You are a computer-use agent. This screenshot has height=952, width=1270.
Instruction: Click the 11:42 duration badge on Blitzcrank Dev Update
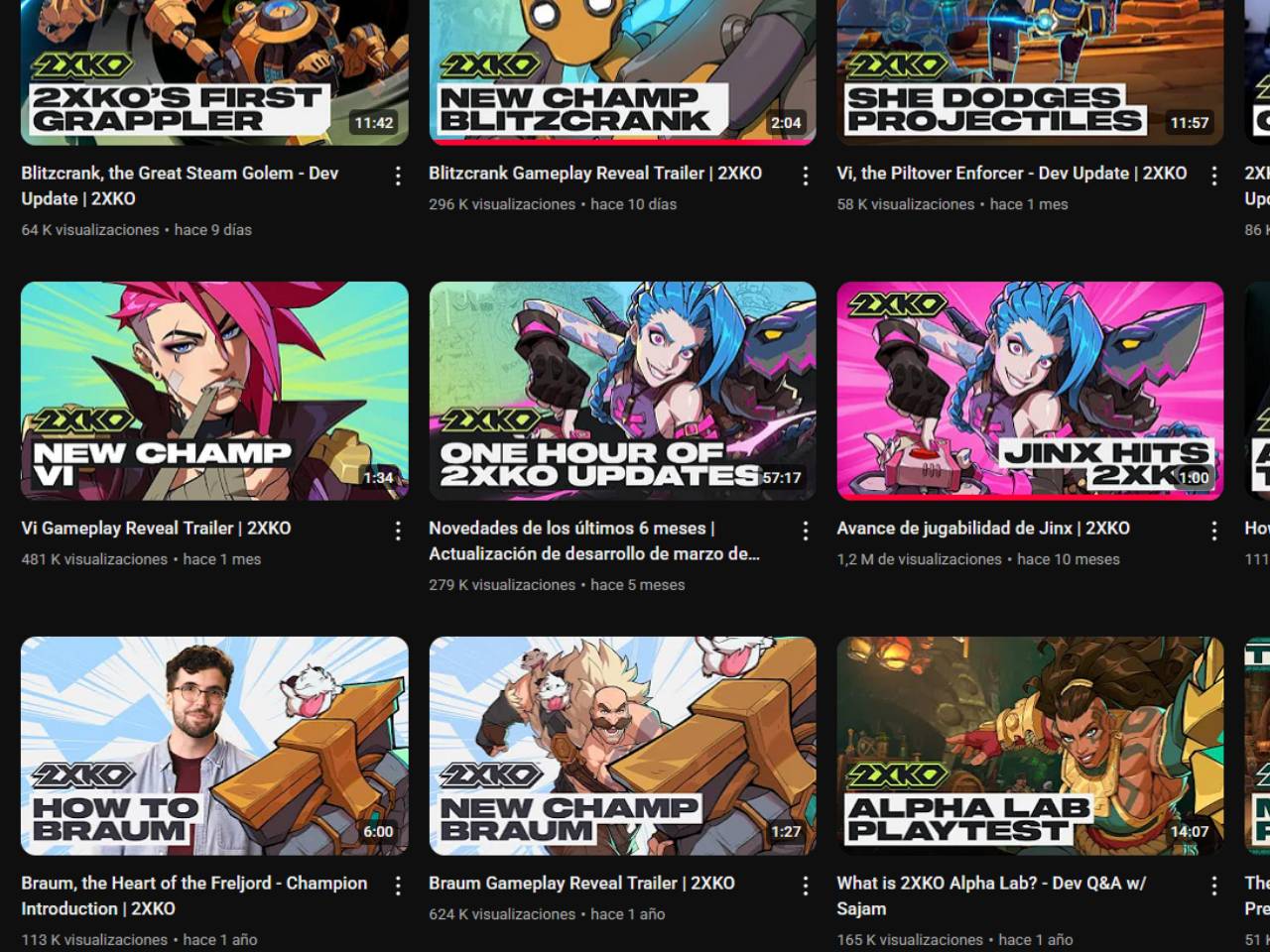pos(374,123)
